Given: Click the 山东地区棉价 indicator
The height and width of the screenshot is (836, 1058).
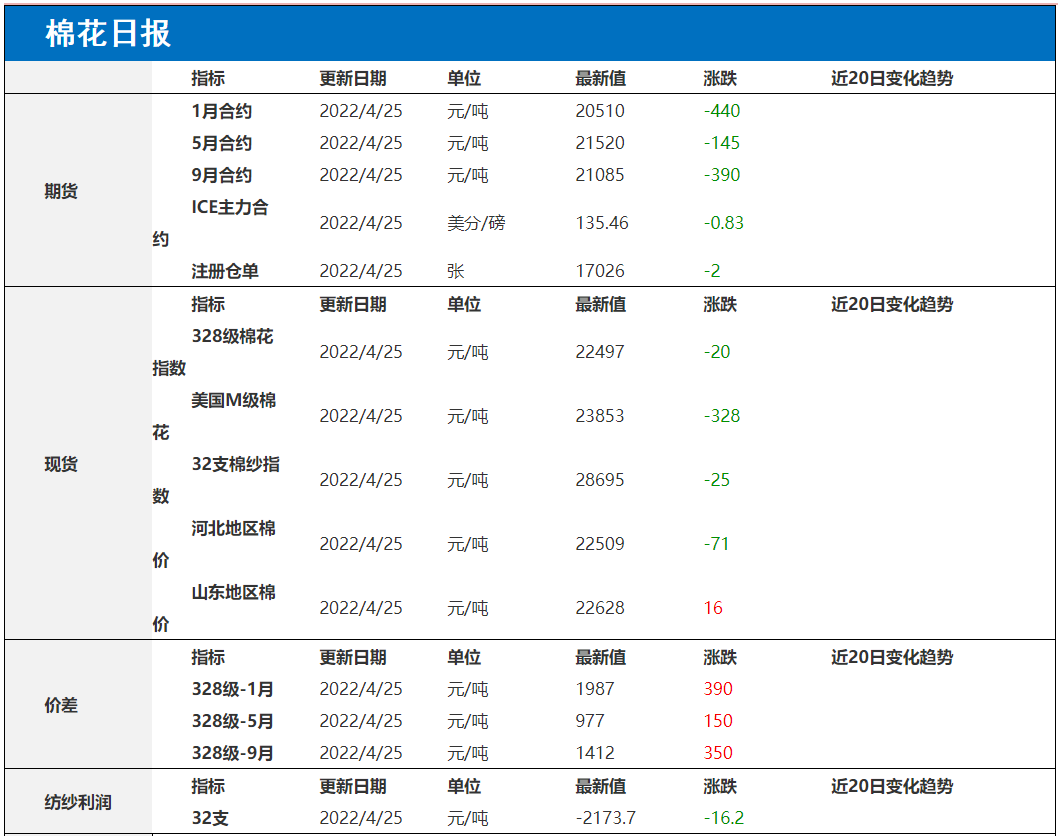Looking at the screenshot, I should coord(214,608).
